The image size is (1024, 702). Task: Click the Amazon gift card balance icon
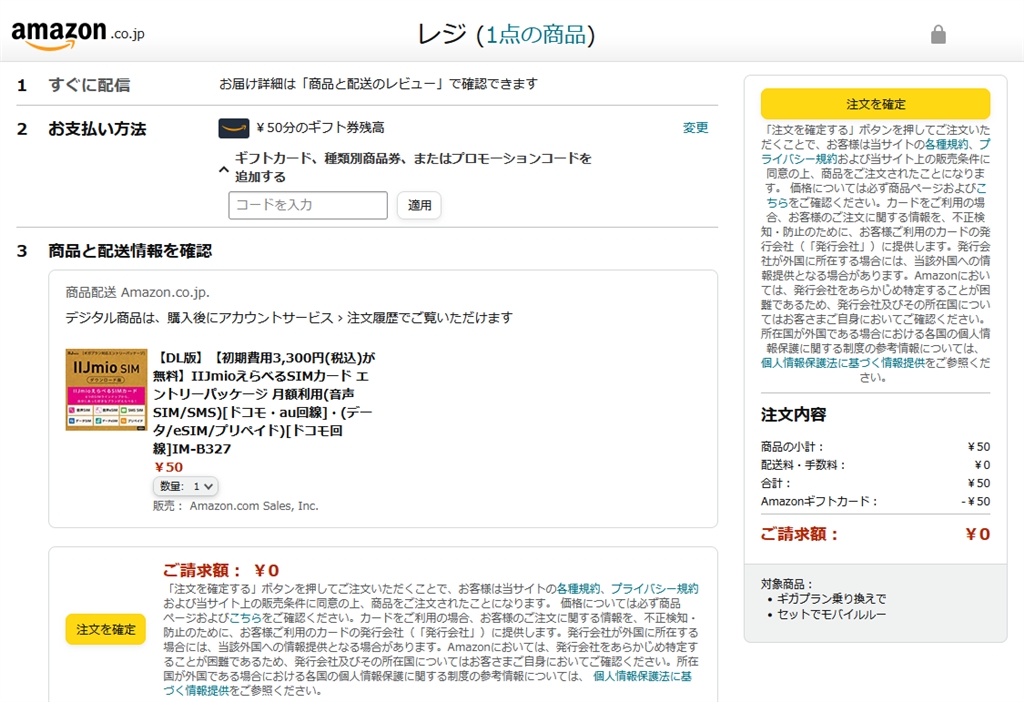click(233, 128)
